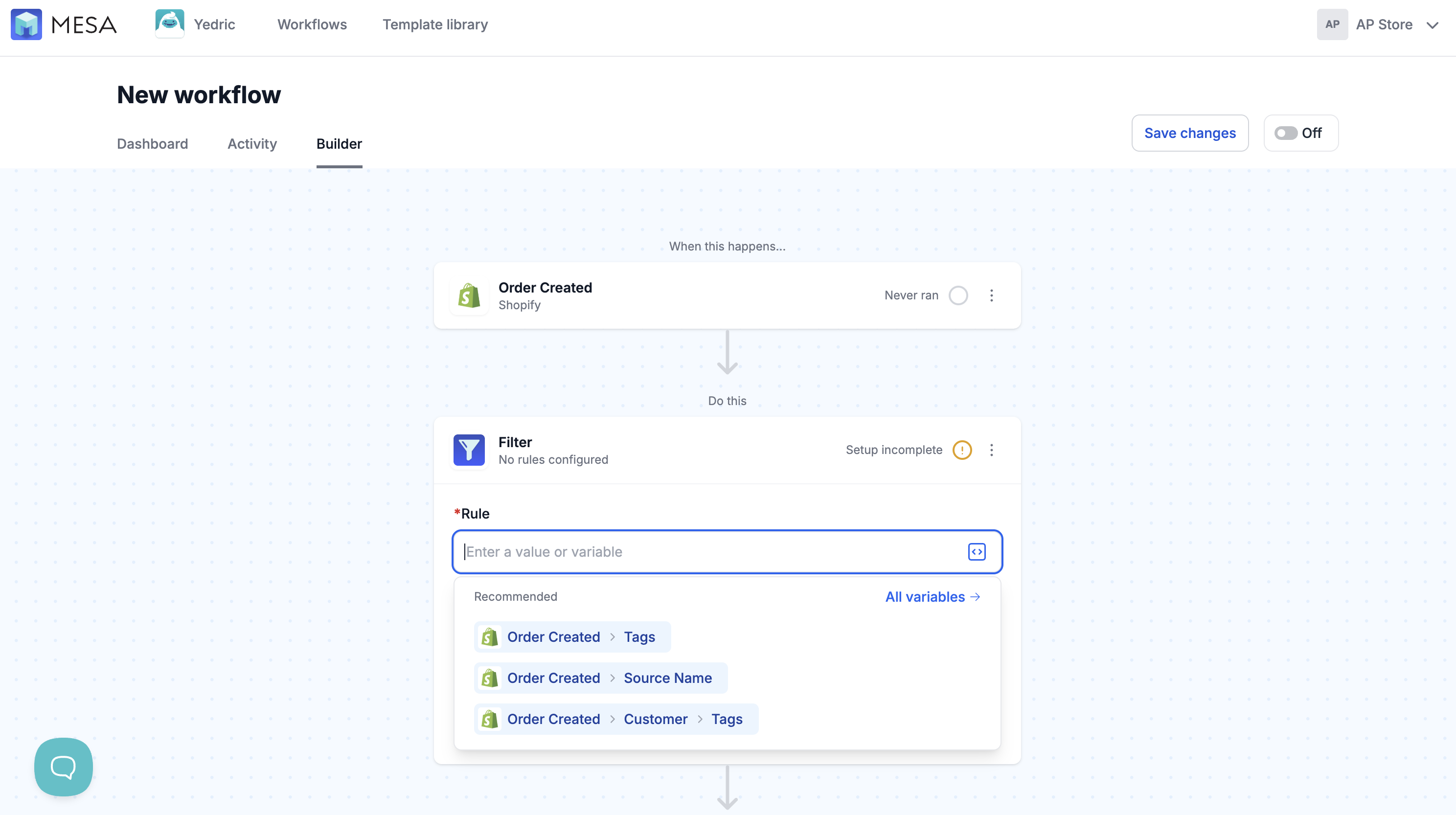Screen dimensions: 1456x815
Task: Expand the AP Store account dropdown
Action: tap(1432, 25)
